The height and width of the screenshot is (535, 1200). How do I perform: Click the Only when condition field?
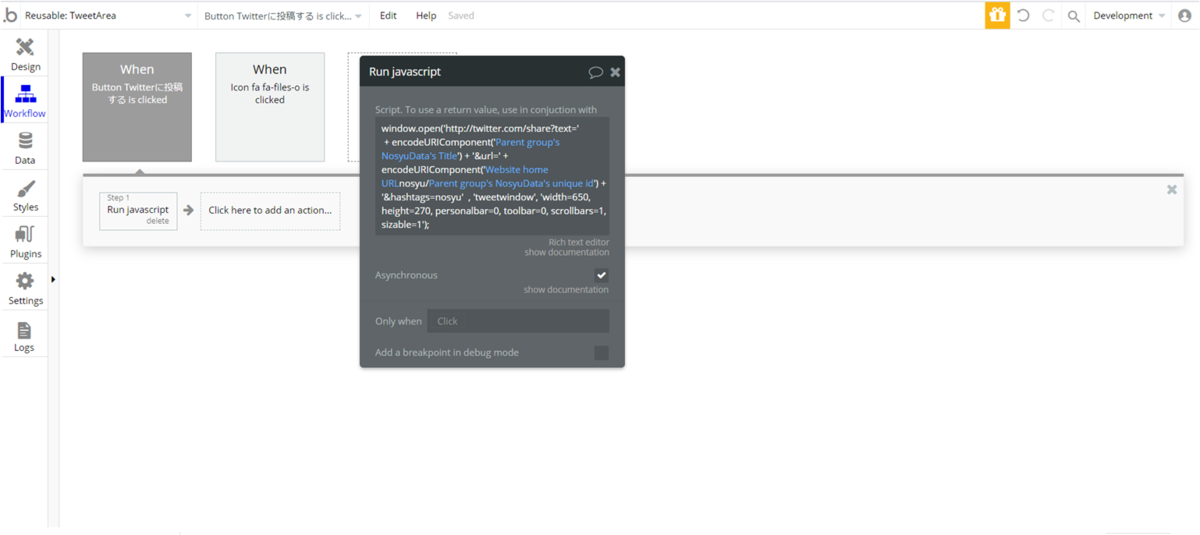point(518,321)
